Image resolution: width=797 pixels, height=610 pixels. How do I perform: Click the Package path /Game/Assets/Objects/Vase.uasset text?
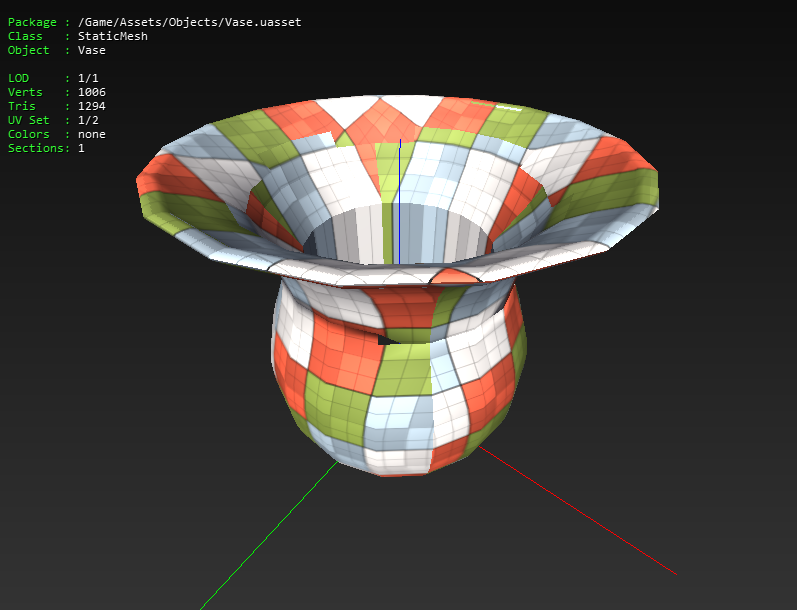click(189, 22)
